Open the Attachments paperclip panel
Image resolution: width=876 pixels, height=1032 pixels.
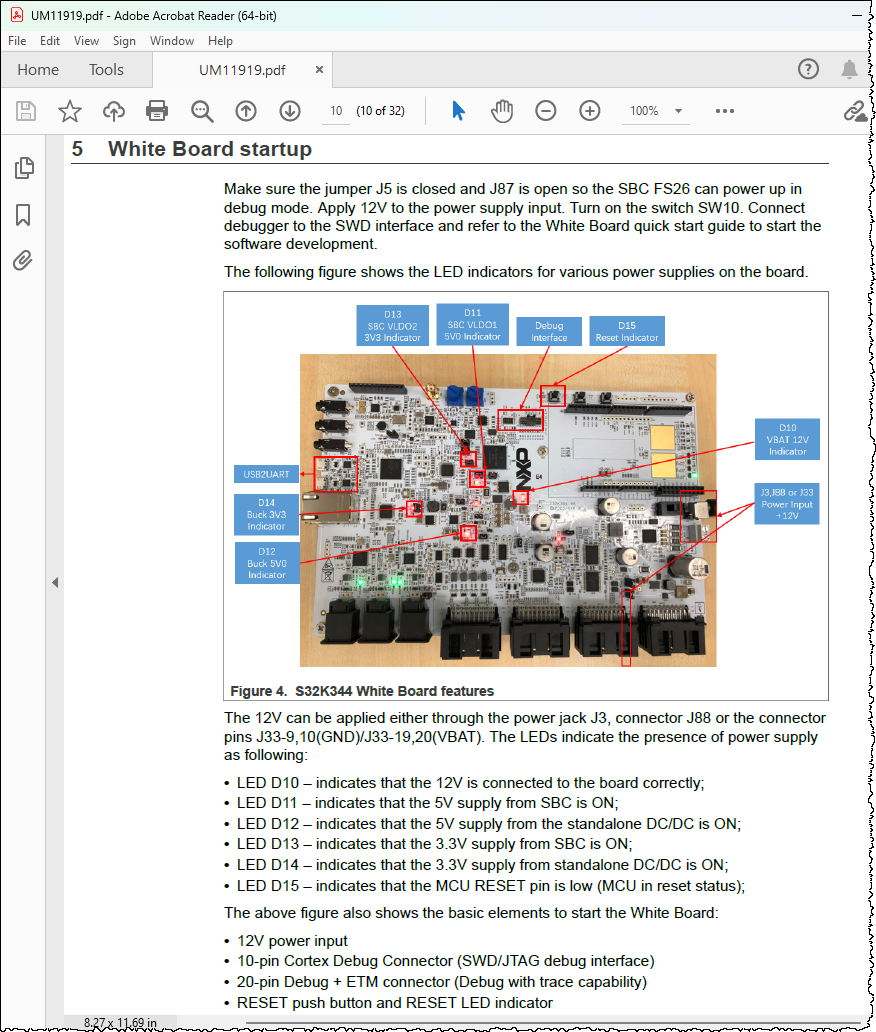22,261
